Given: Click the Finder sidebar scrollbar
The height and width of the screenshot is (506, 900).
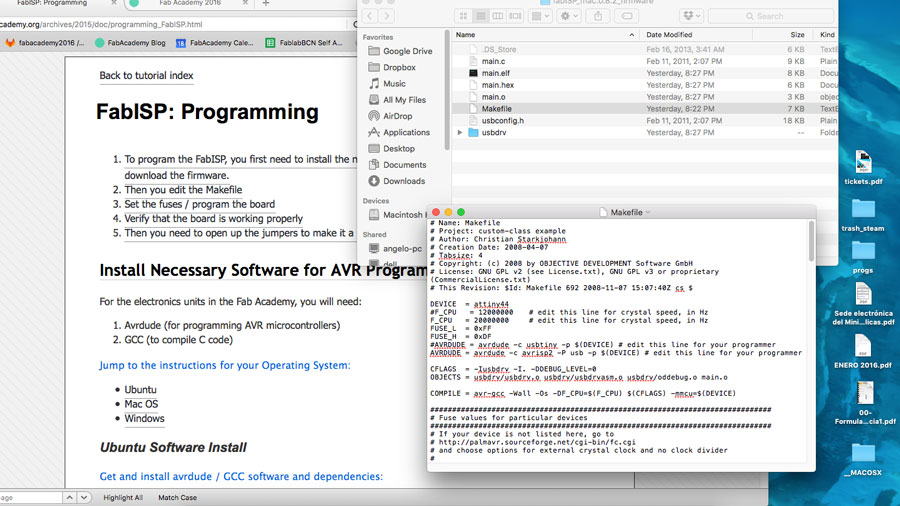Looking at the screenshot, I should (x=447, y=92).
